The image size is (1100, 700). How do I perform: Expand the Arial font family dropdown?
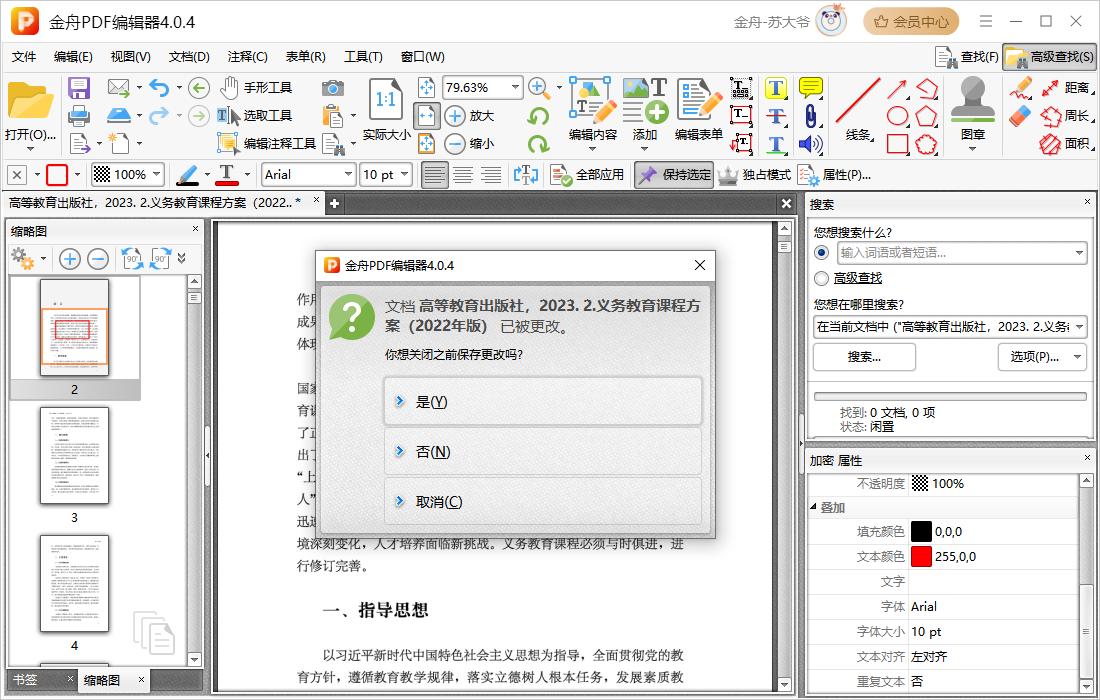coord(348,175)
